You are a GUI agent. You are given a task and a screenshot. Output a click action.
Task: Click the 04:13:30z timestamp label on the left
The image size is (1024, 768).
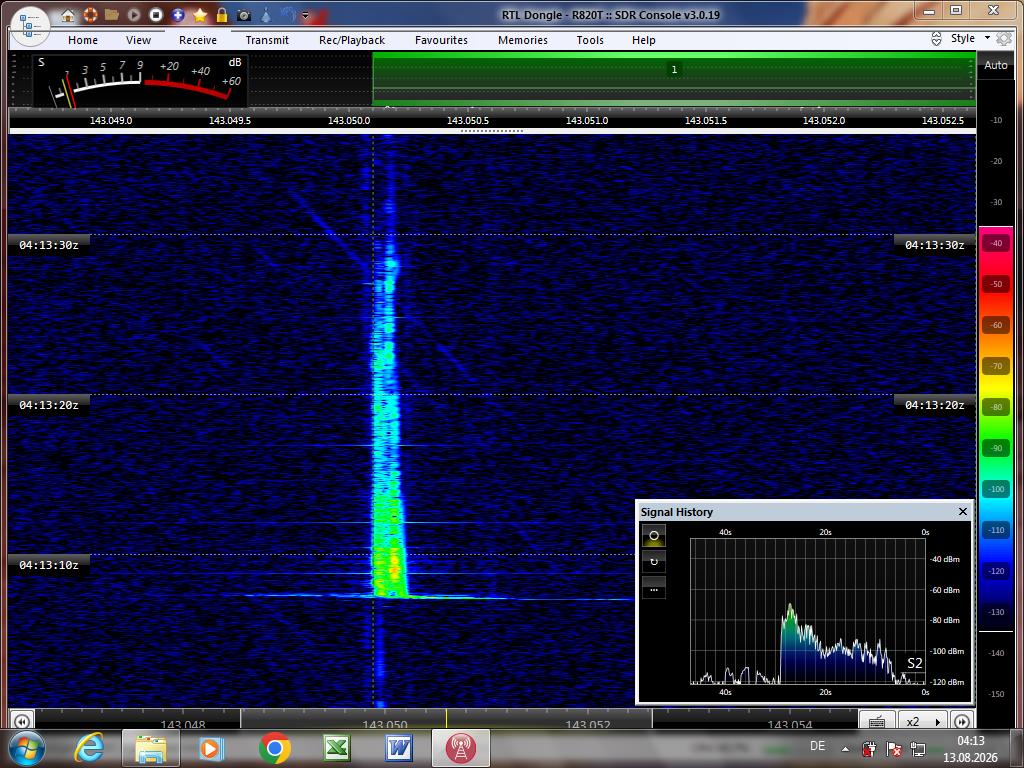click(49, 245)
